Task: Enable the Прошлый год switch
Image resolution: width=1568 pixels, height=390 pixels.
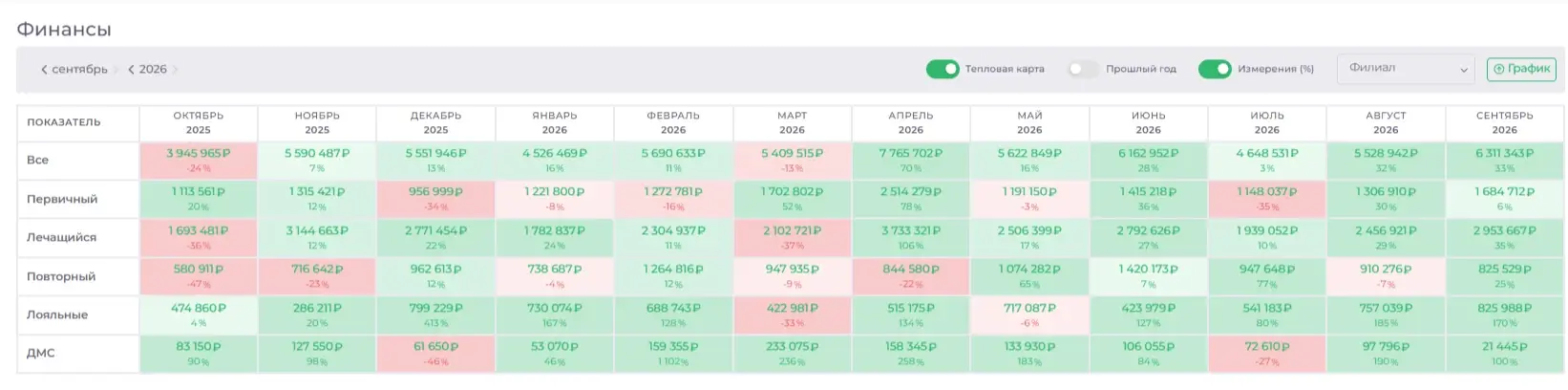Action: click(x=1083, y=69)
